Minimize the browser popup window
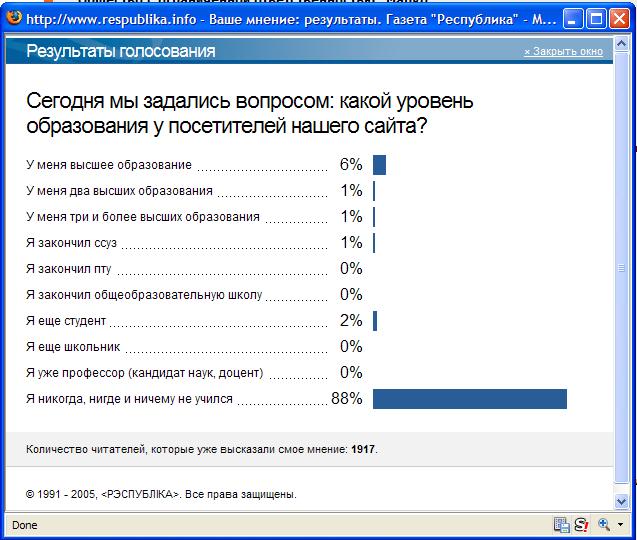 pos(572,19)
